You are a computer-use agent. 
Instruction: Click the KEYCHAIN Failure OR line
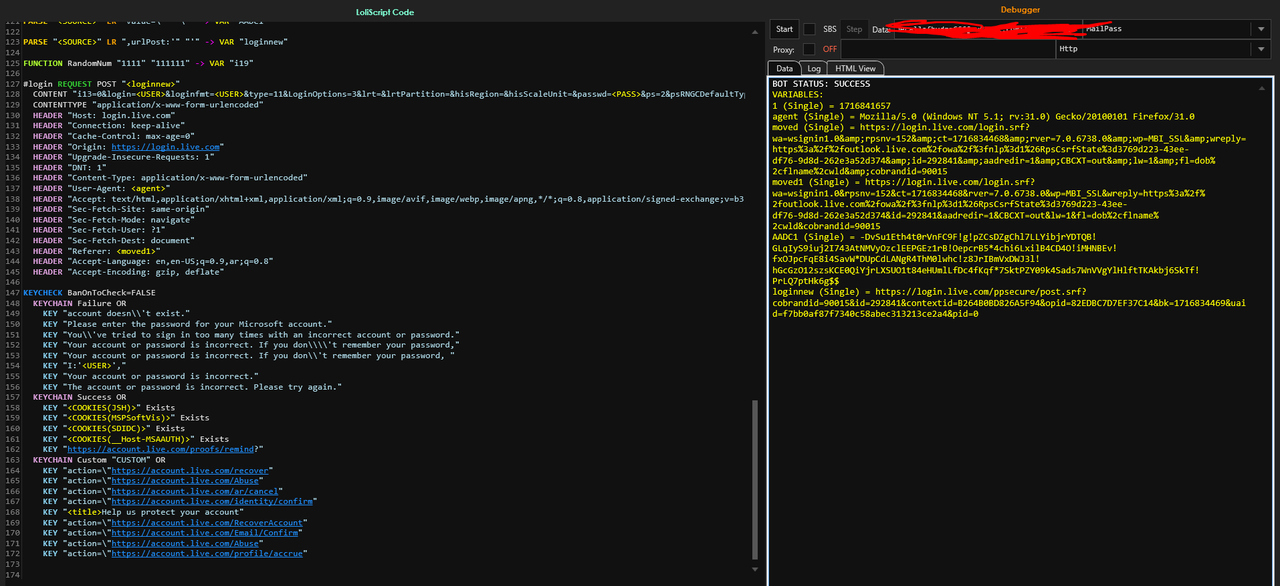(x=80, y=303)
